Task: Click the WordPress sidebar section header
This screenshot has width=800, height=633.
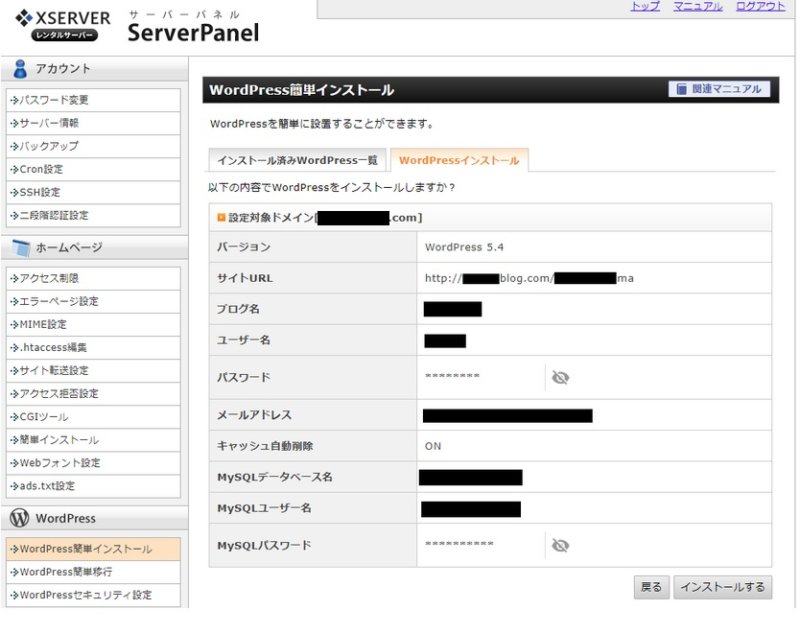Action: tap(94, 518)
